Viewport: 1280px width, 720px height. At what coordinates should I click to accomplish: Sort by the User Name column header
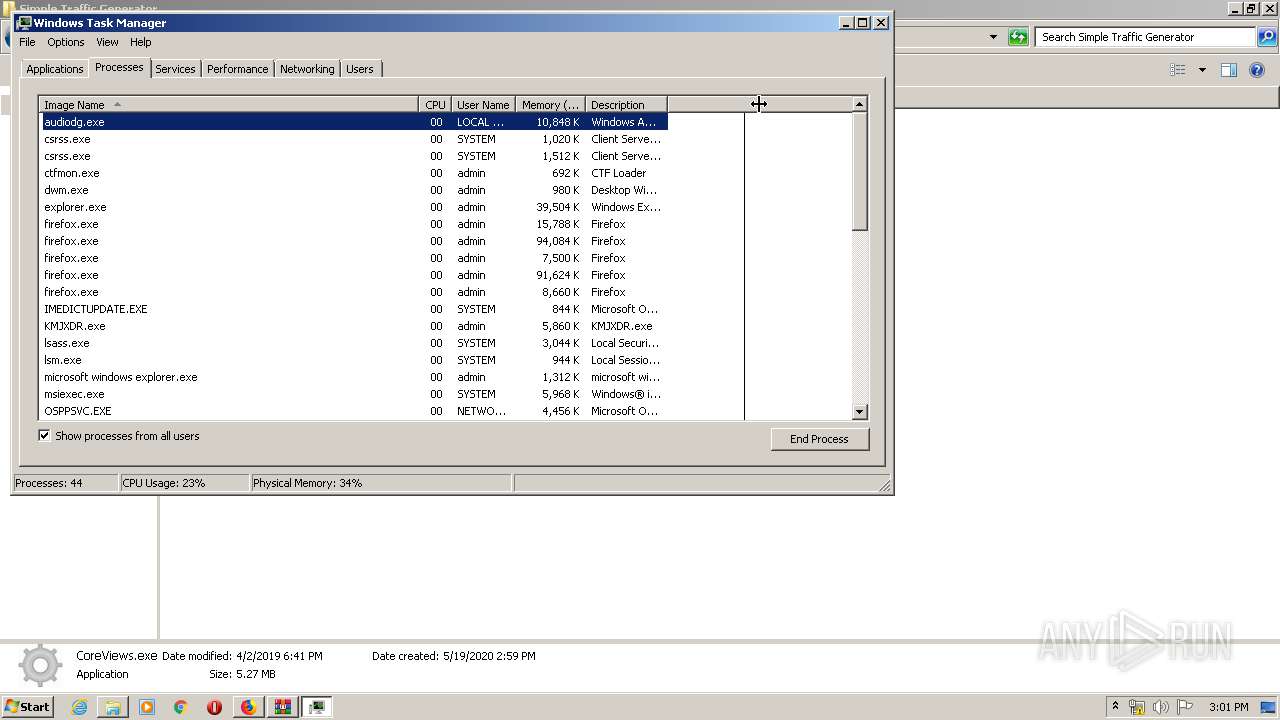point(483,104)
